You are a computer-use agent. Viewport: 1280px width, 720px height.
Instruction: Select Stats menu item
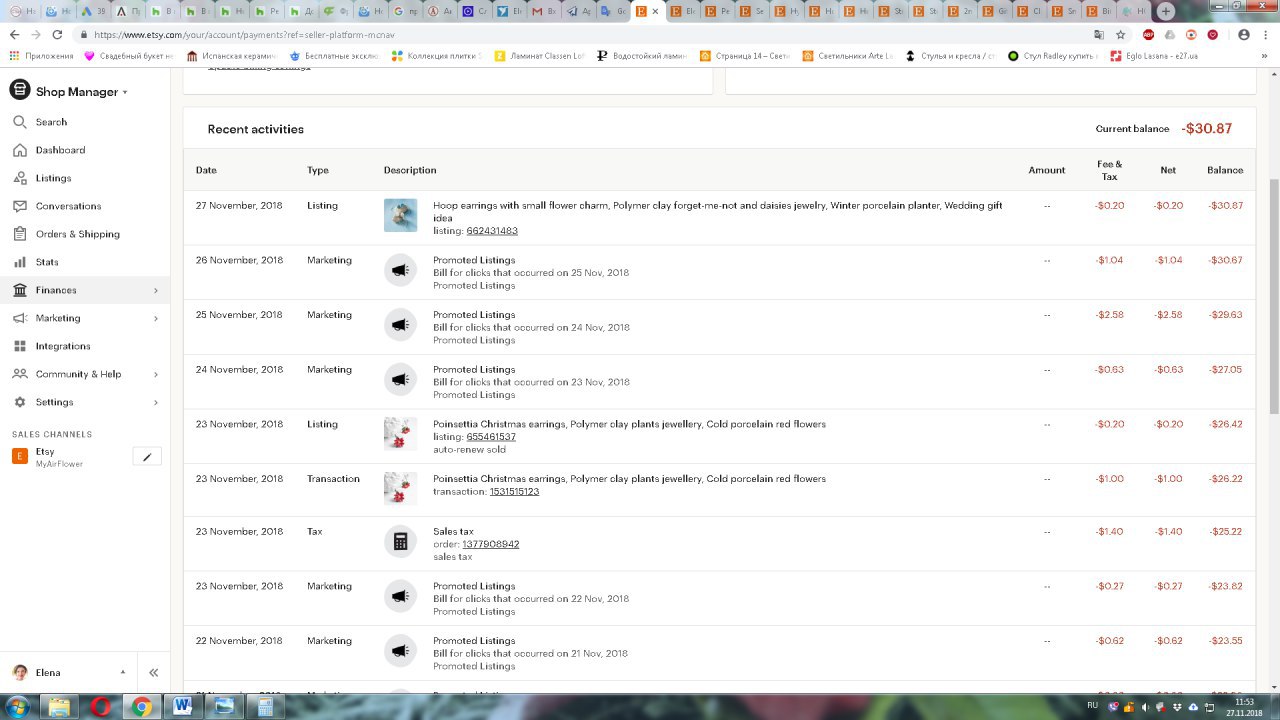[47, 262]
